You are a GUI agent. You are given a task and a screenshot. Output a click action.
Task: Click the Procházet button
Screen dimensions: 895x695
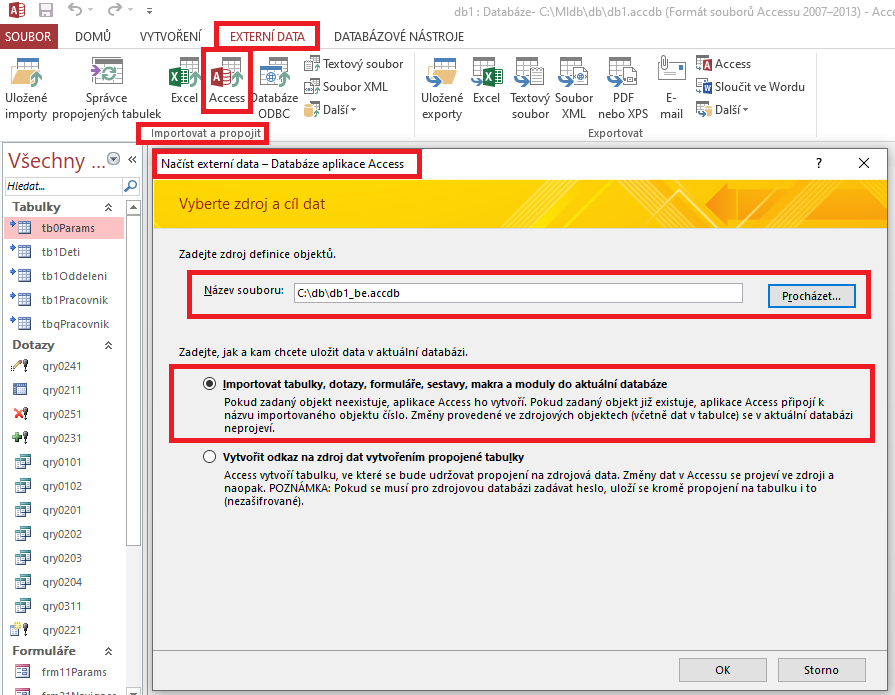(x=810, y=293)
